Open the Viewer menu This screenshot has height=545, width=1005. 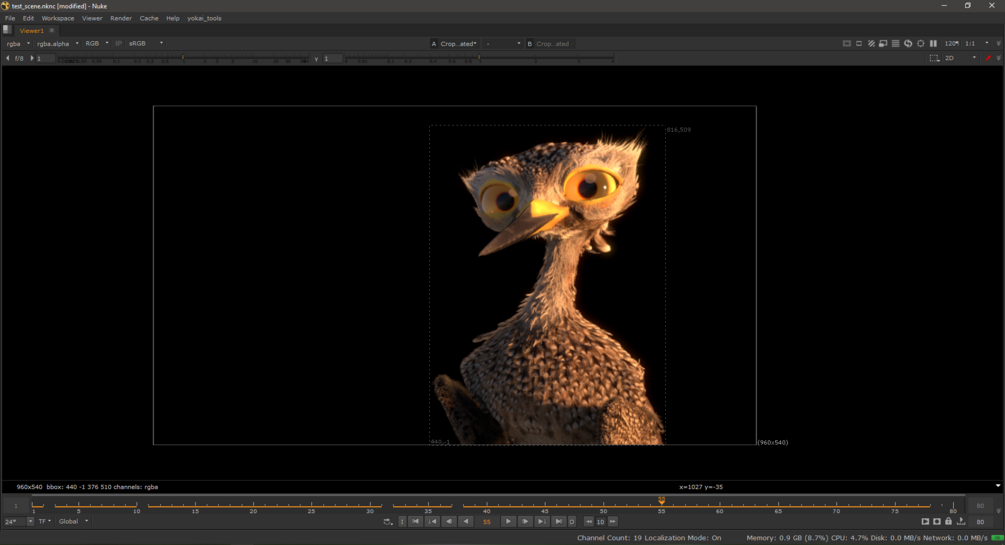click(92, 18)
